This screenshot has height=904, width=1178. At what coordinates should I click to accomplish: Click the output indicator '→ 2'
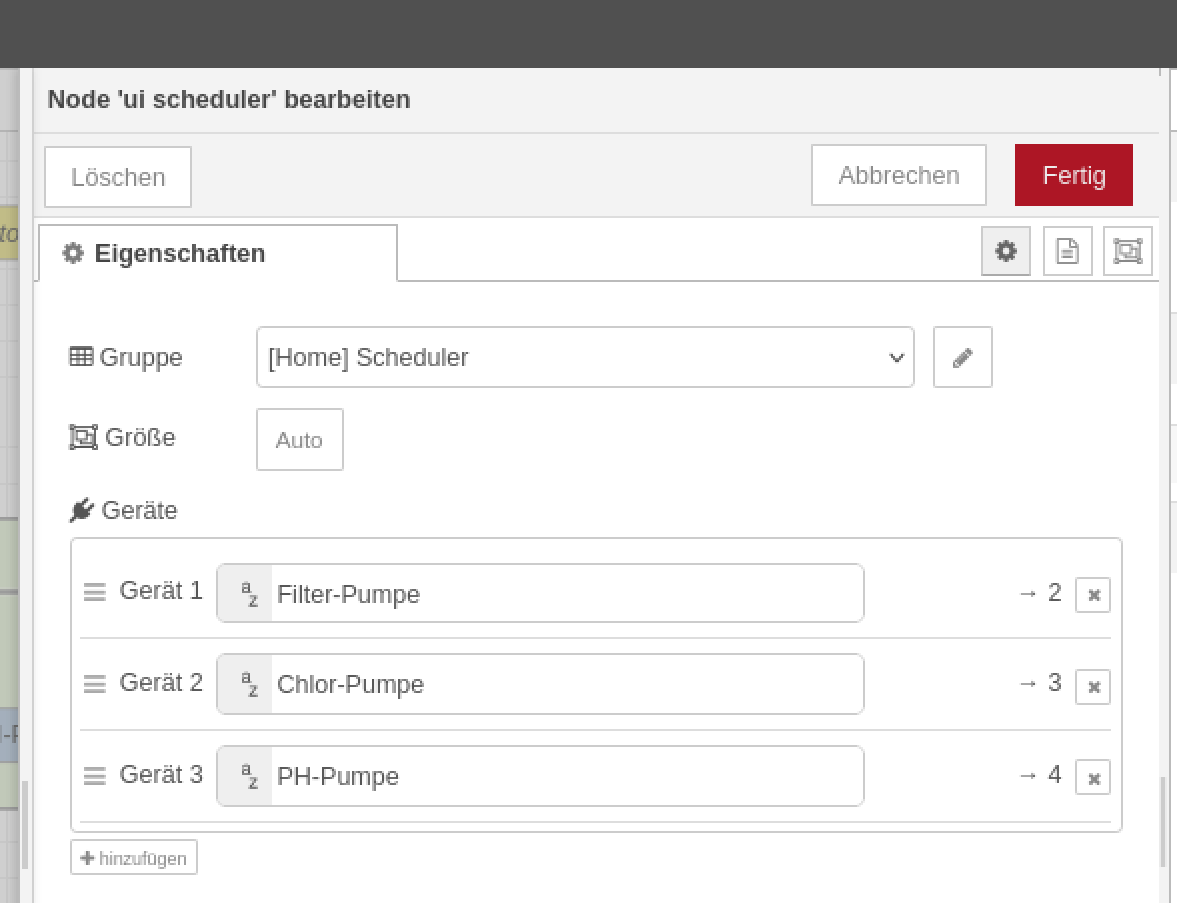point(1041,593)
